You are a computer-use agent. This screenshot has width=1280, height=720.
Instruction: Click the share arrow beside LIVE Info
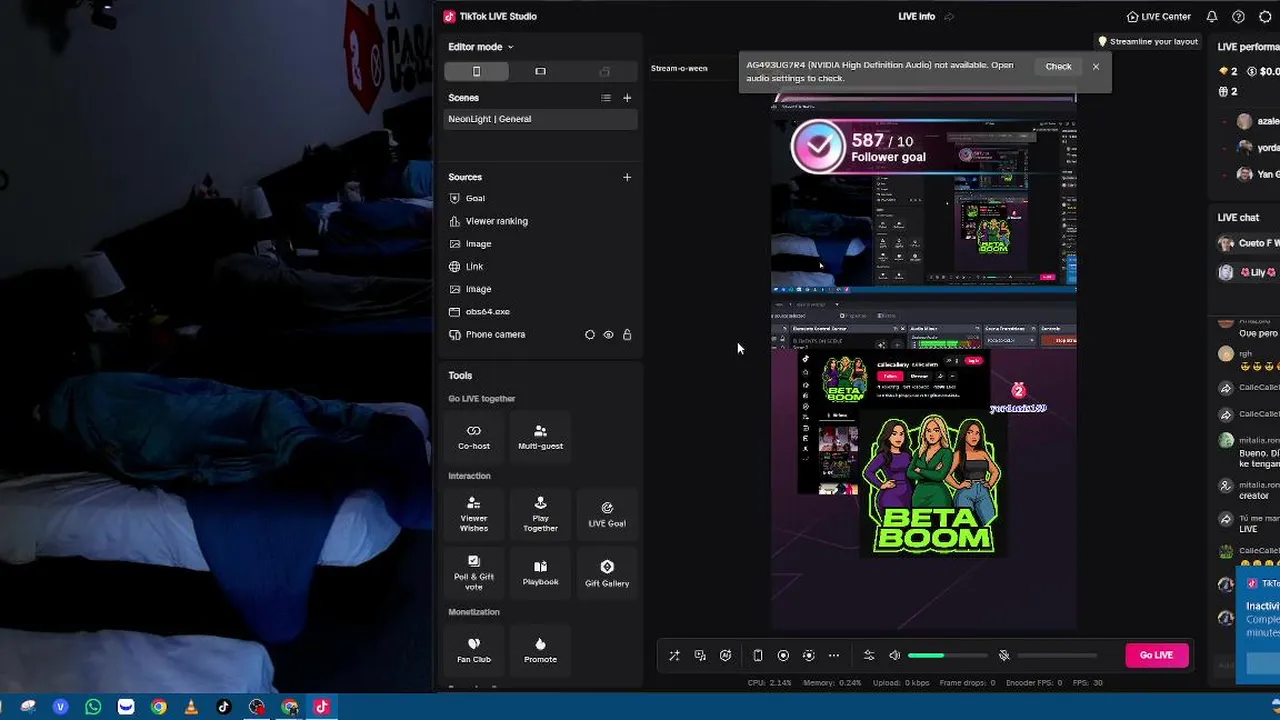pos(949,17)
